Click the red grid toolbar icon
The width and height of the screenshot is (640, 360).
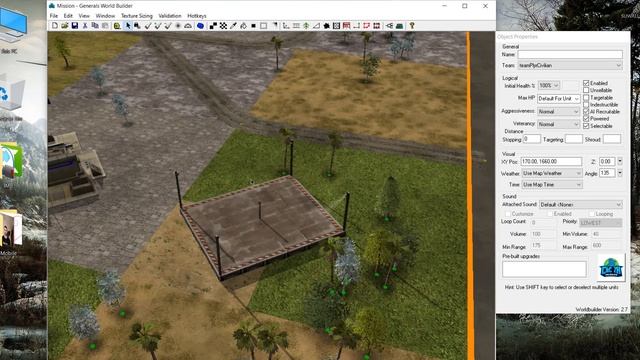pyautogui.click(x=376, y=26)
